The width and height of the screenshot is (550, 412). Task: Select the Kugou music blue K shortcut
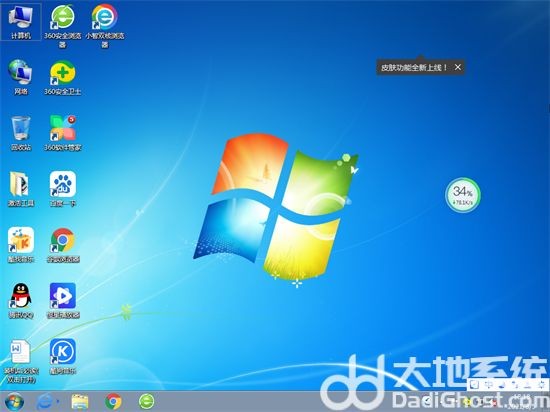pos(63,356)
